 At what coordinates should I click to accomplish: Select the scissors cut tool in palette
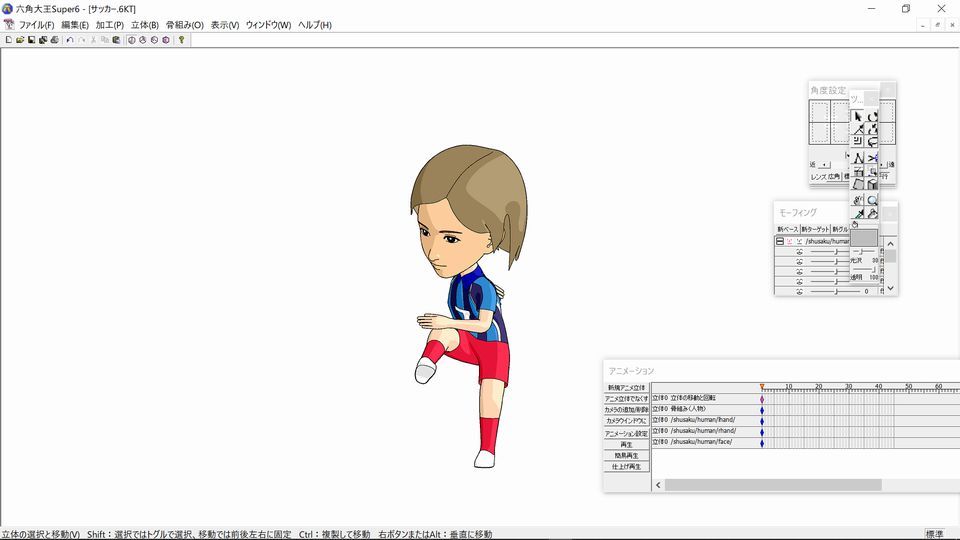tap(872, 157)
